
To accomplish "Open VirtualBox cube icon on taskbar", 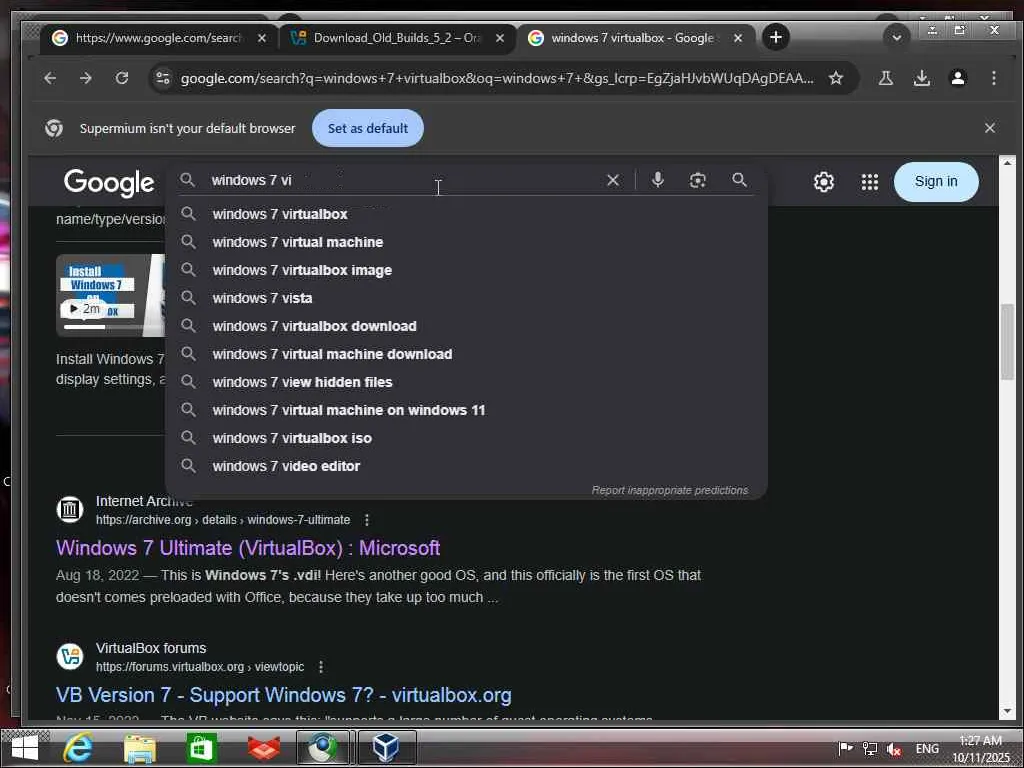I will point(387,748).
